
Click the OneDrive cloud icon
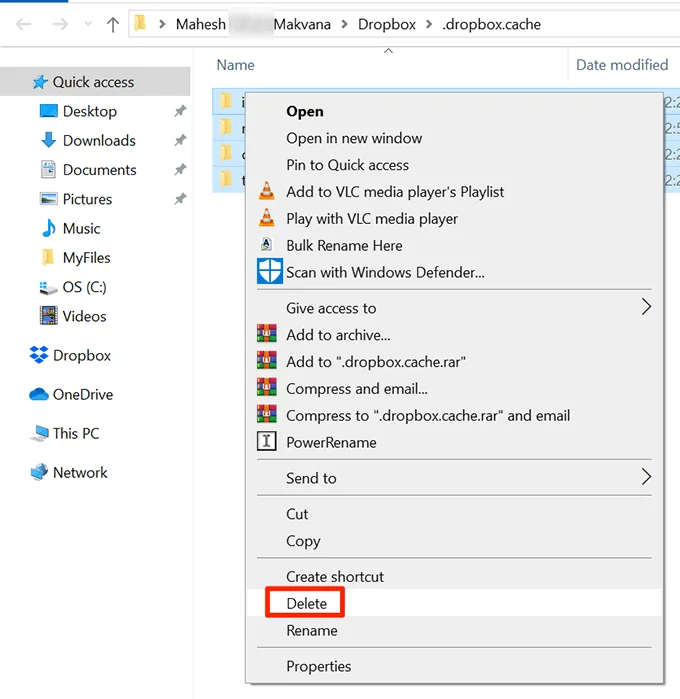click(x=39, y=394)
